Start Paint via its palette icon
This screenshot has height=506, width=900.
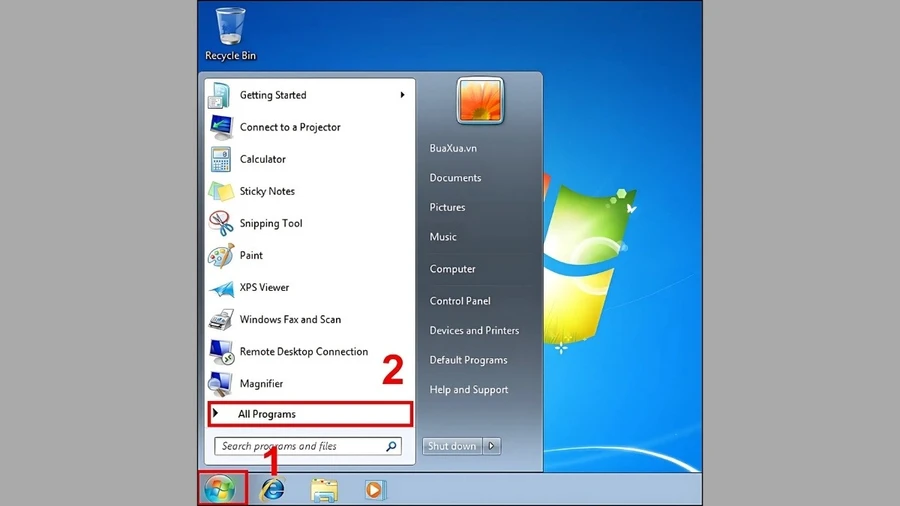click(221, 255)
